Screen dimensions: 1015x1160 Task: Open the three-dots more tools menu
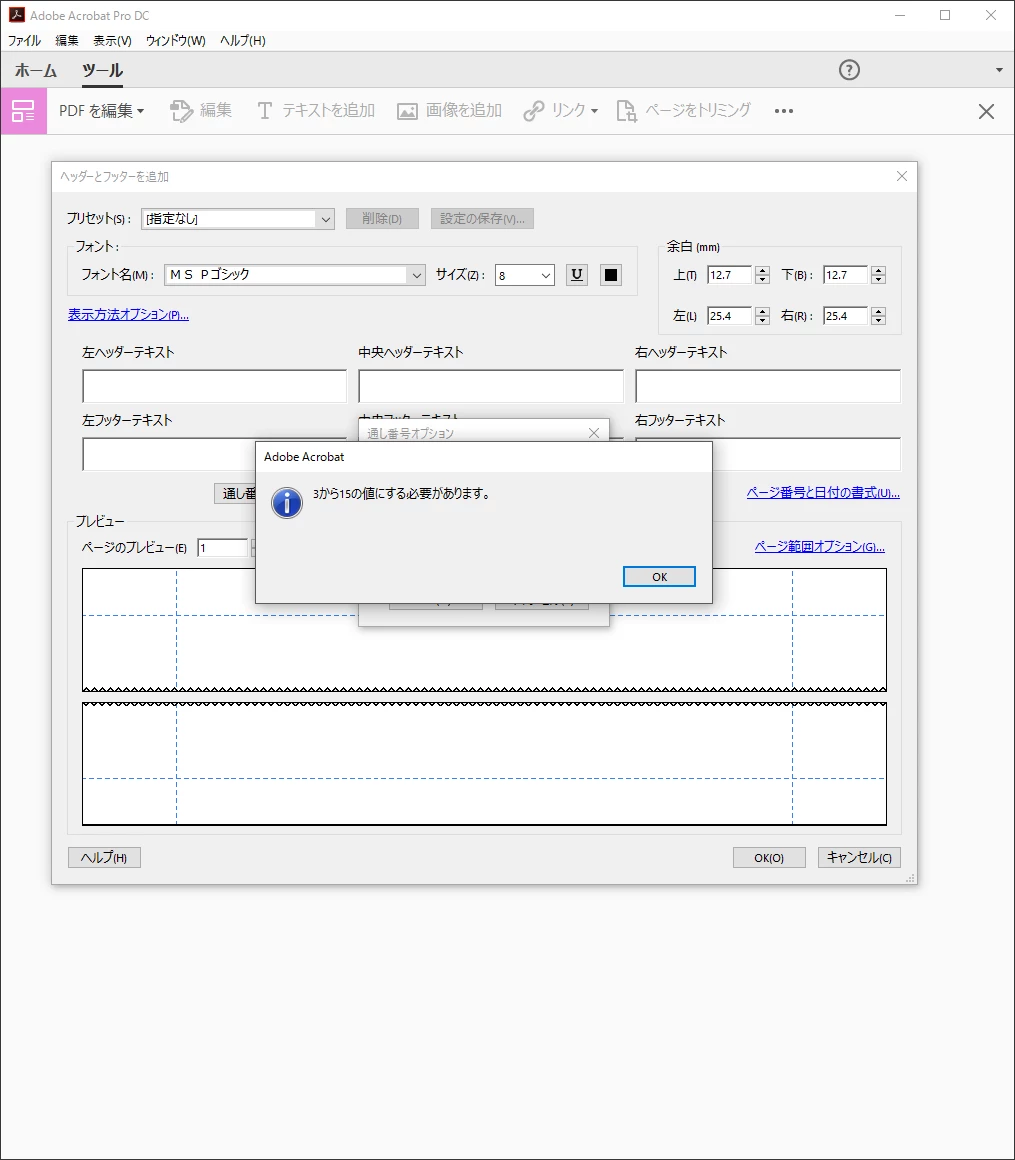tap(783, 111)
